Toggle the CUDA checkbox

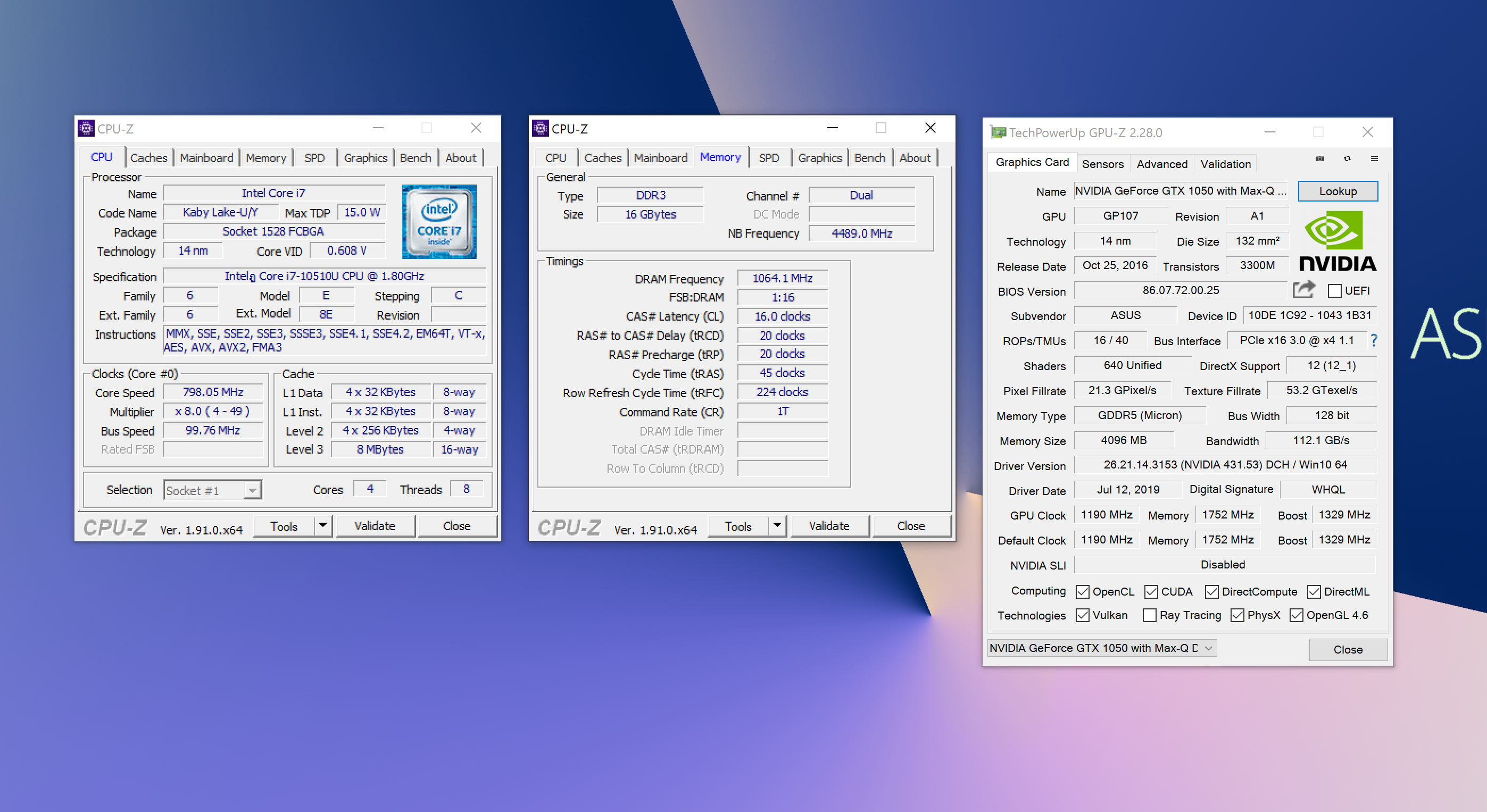coord(1152,592)
